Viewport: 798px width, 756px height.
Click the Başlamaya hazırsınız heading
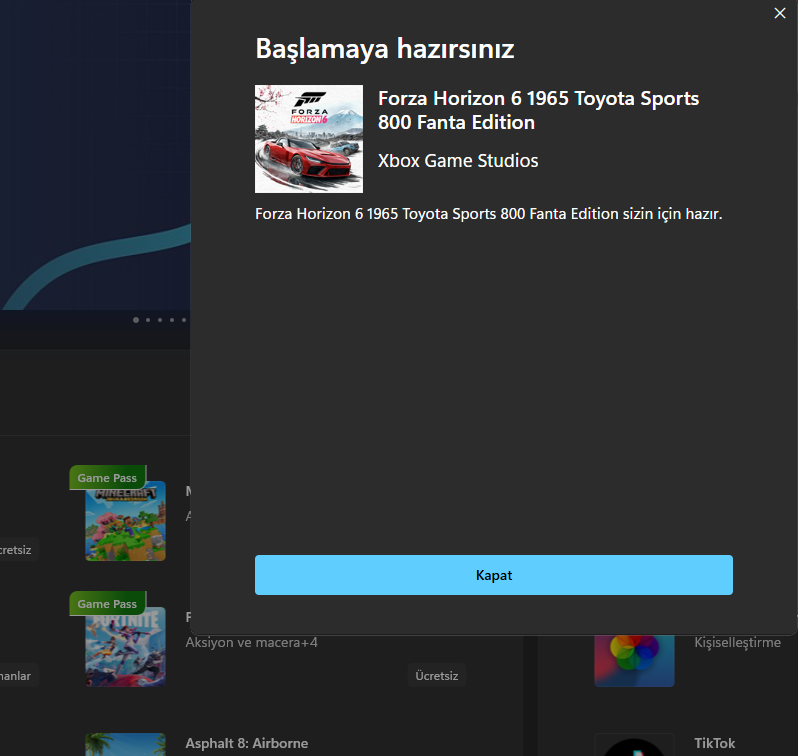(x=385, y=49)
